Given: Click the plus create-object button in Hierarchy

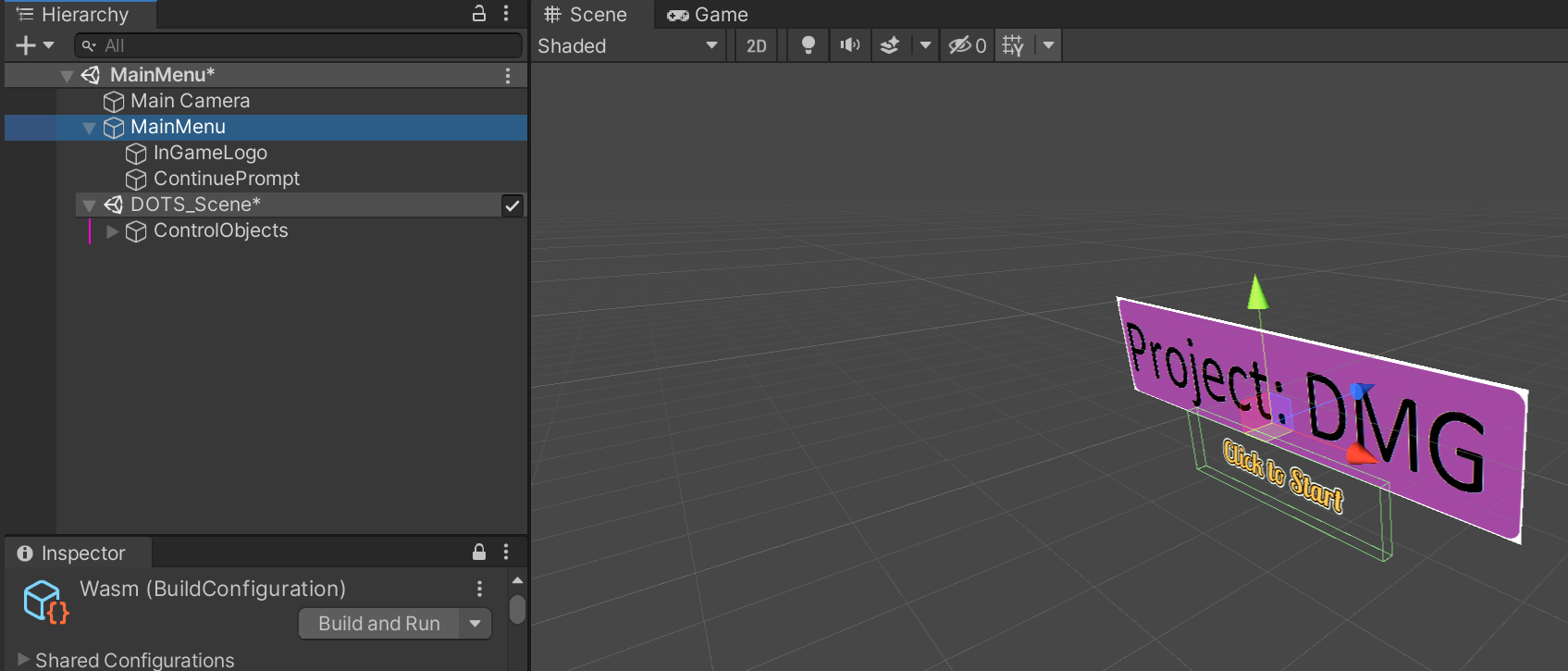Looking at the screenshot, I should pos(26,44).
